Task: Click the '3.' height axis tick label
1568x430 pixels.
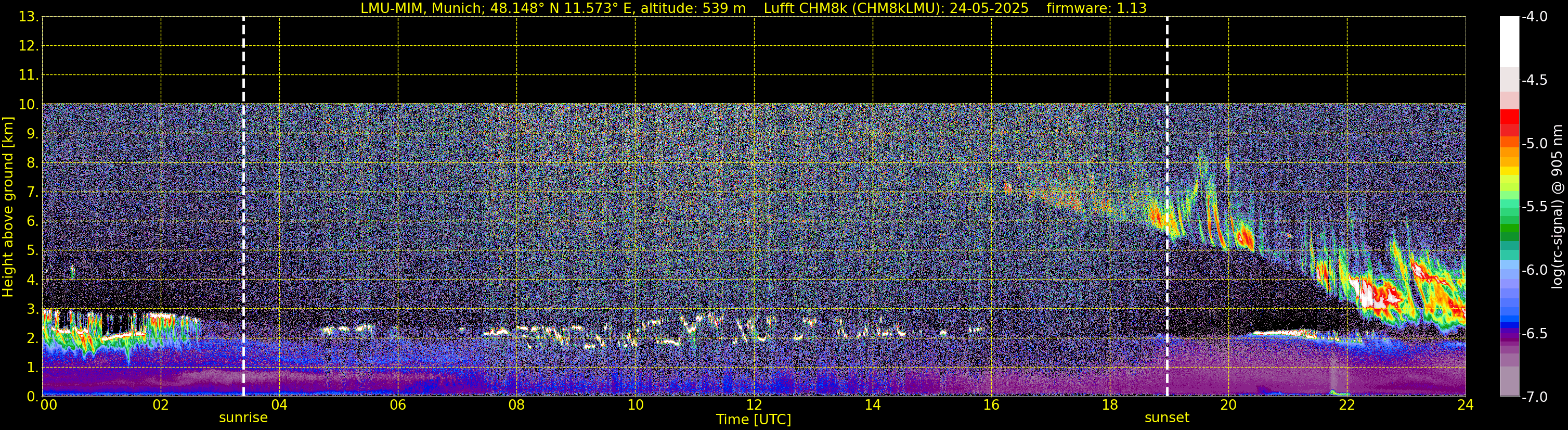Action: pos(32,309)
